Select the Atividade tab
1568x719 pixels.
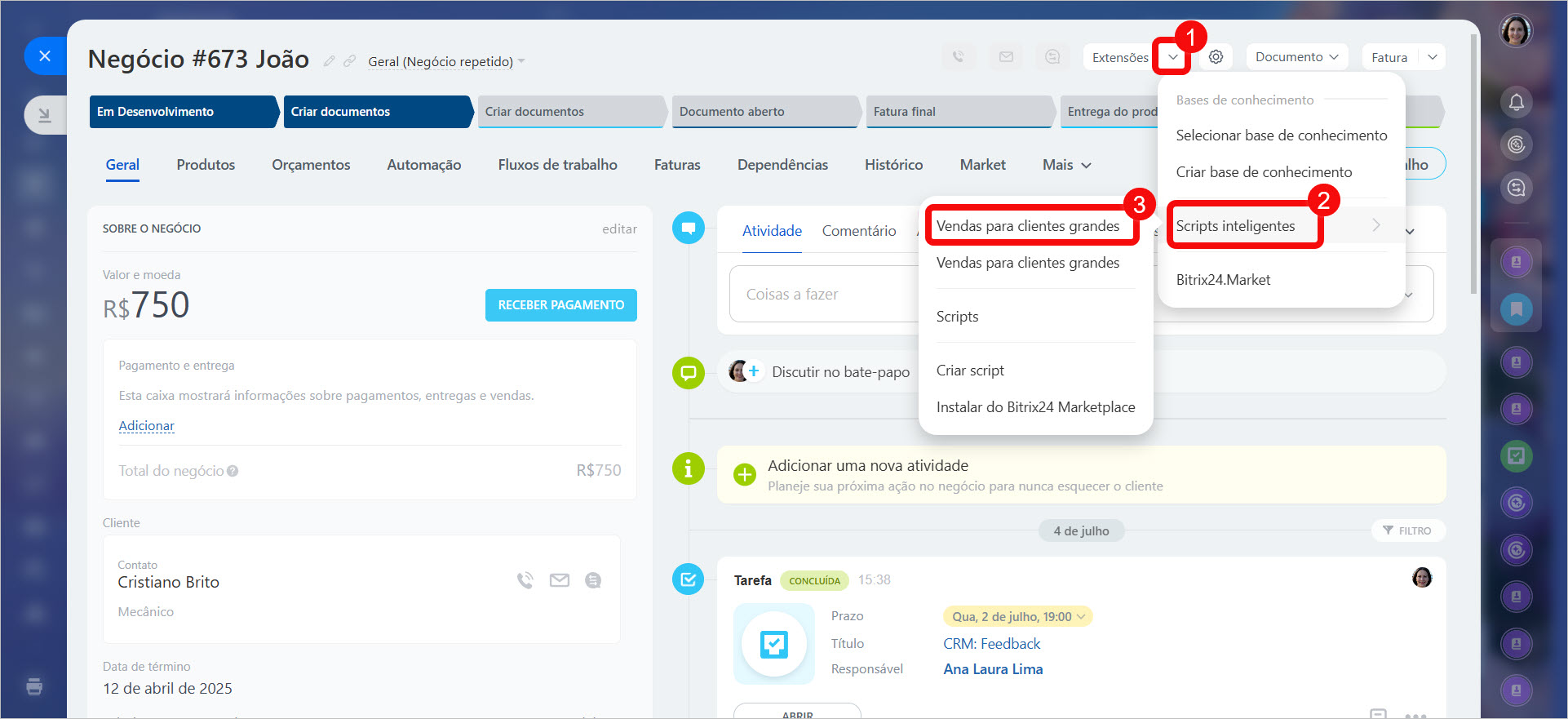point(772,231)
